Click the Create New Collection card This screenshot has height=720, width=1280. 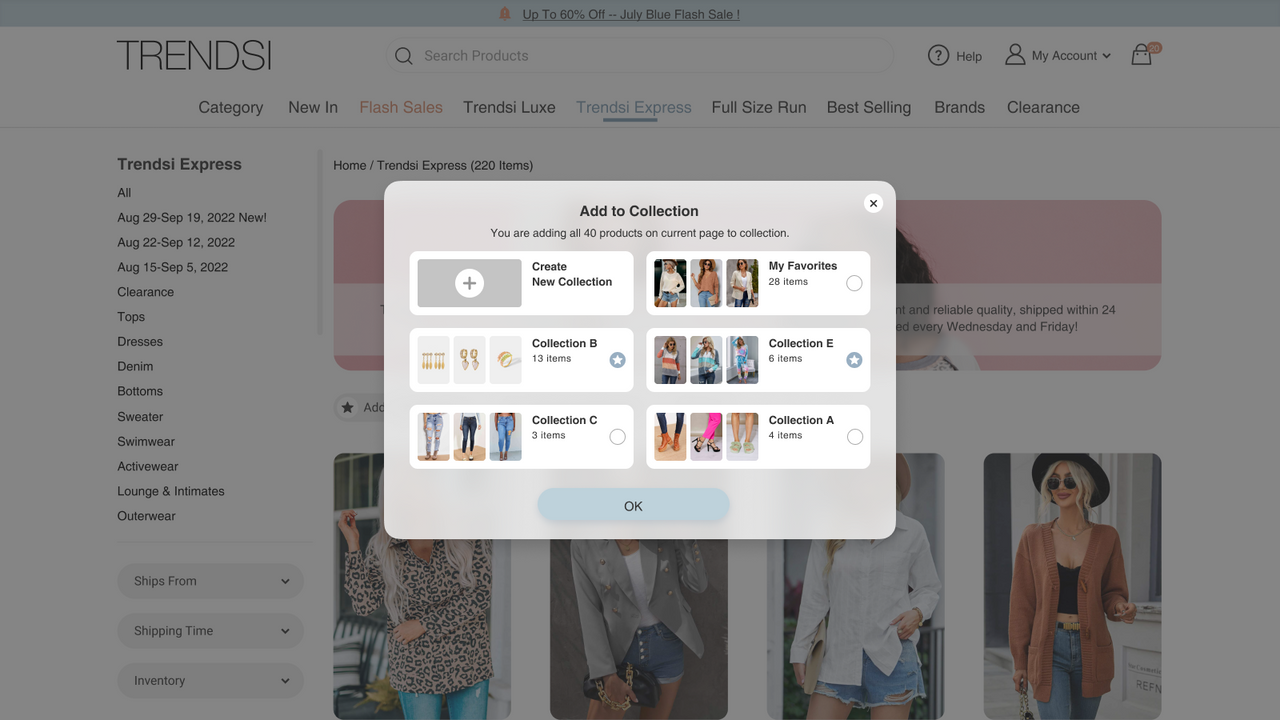522,283
